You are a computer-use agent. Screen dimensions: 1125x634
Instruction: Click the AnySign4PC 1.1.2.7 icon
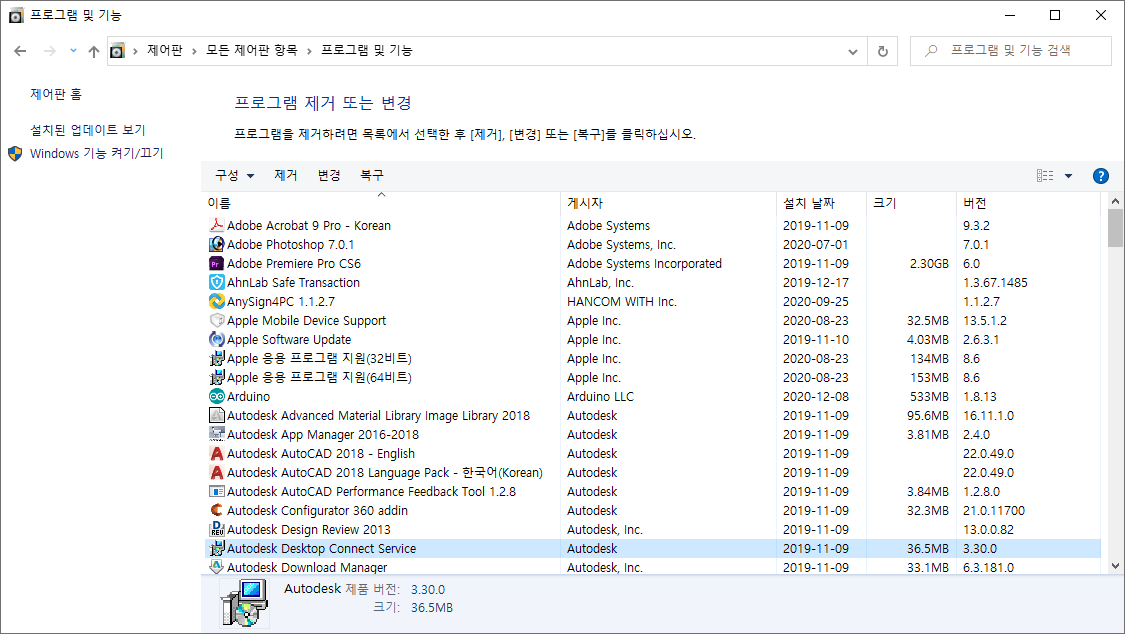click(216, 301)
